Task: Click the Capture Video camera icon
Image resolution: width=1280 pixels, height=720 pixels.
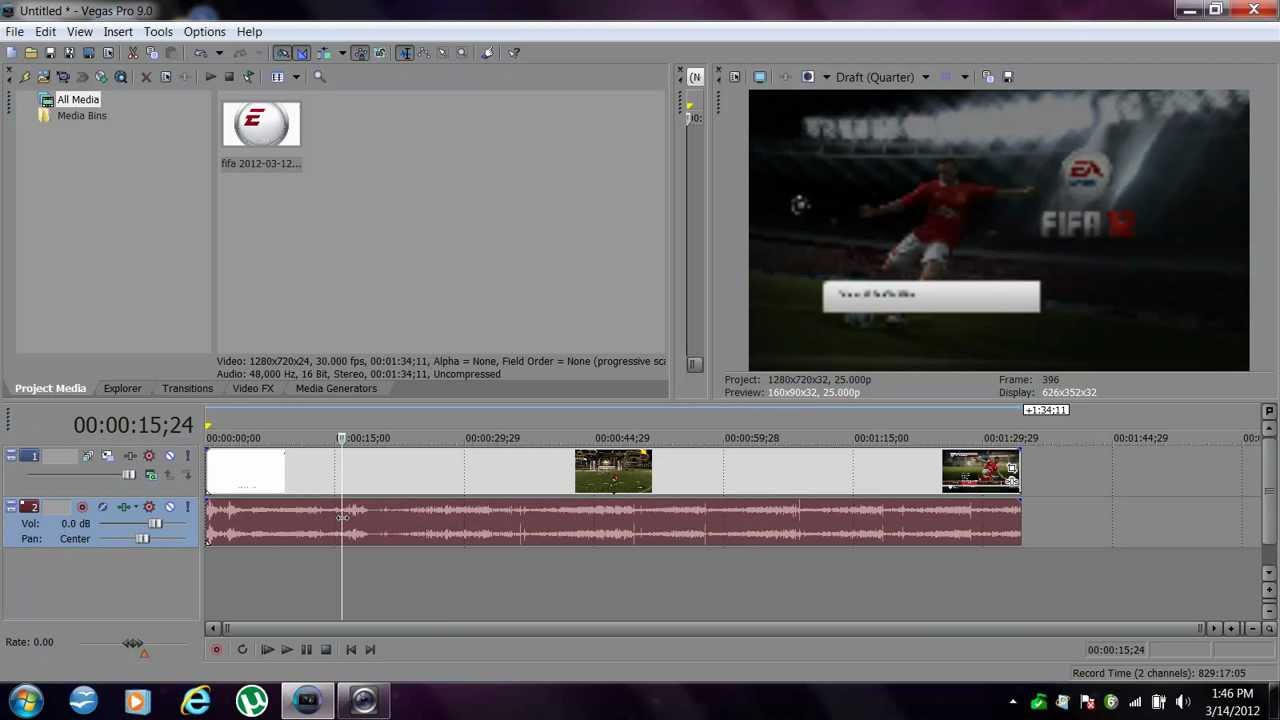Action: [62, 77]
